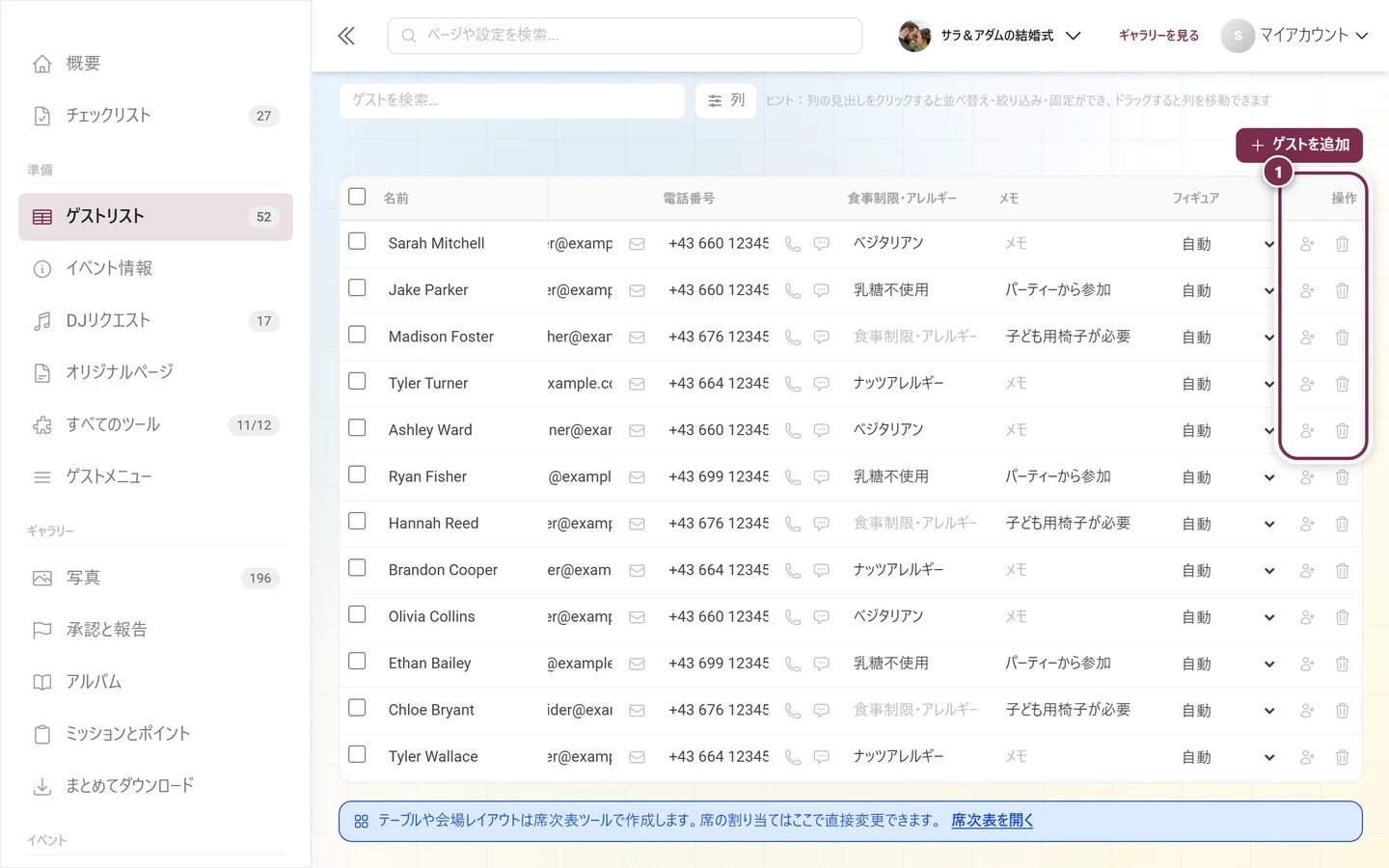This screenshot has width=1389, height=868.
Task: Follow the ギャラリーを見る link
Action: (1158, 36)
